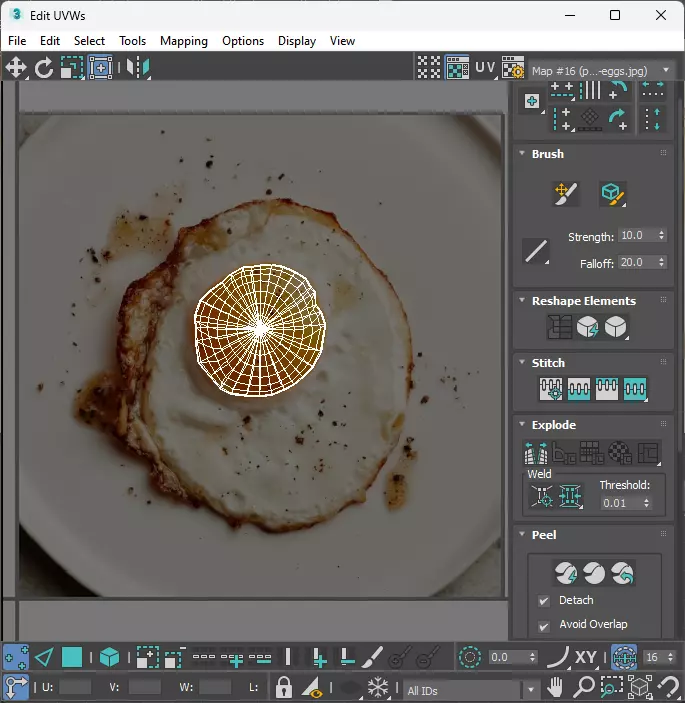The height and width of the screenshot is (703, 685).
Task: Select the Zoom magnifier tool
Action: pos(584,687)
